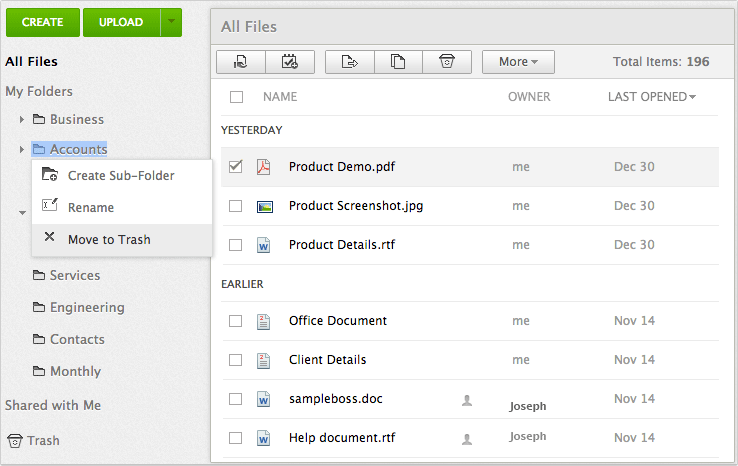This screenshot has width=738, height=466.
Task: Click the shared-user icon next to sampleboss.doc
Action: click(x=466, y=400)
